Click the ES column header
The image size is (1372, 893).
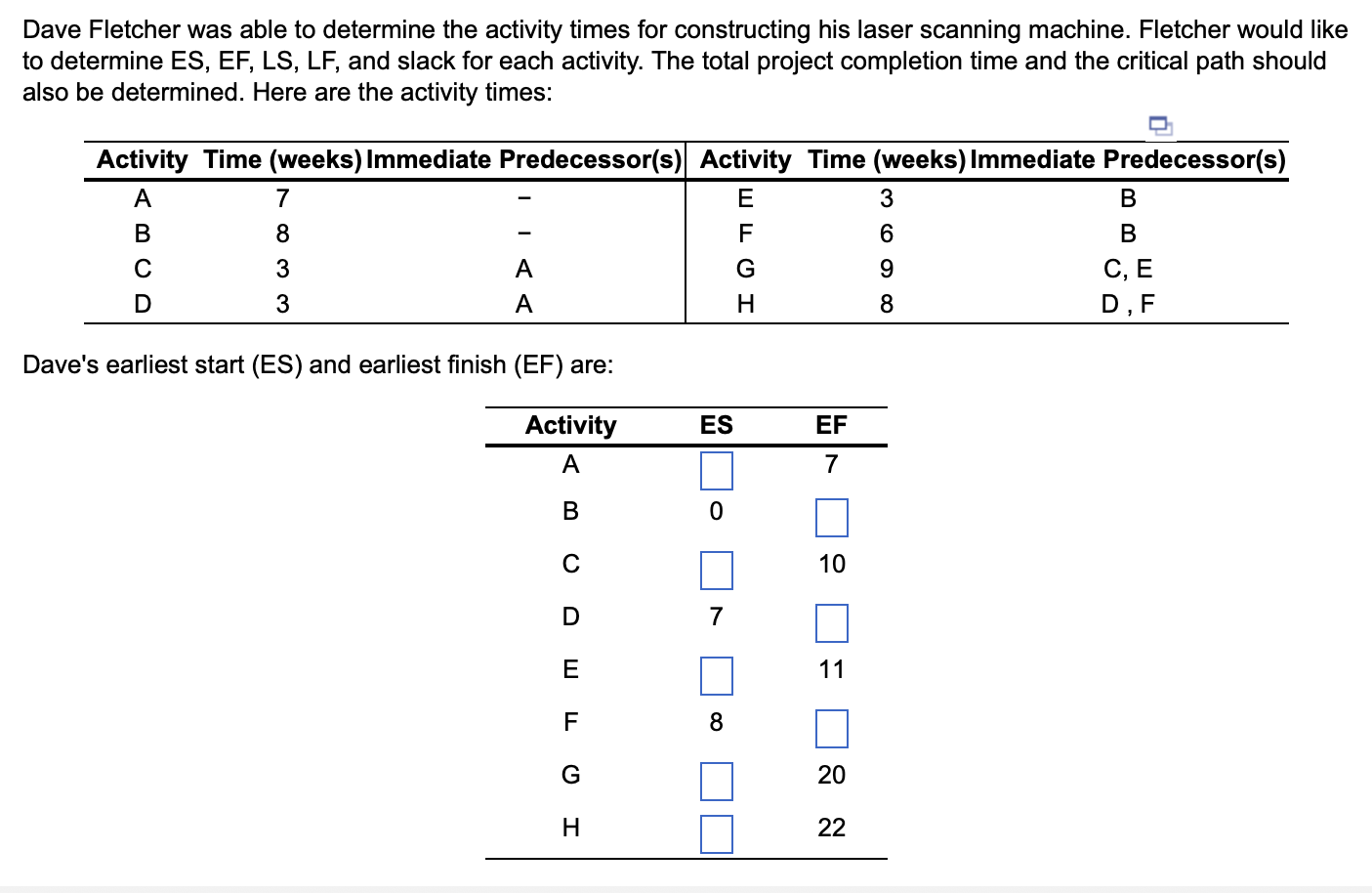[x=716, y=425]
